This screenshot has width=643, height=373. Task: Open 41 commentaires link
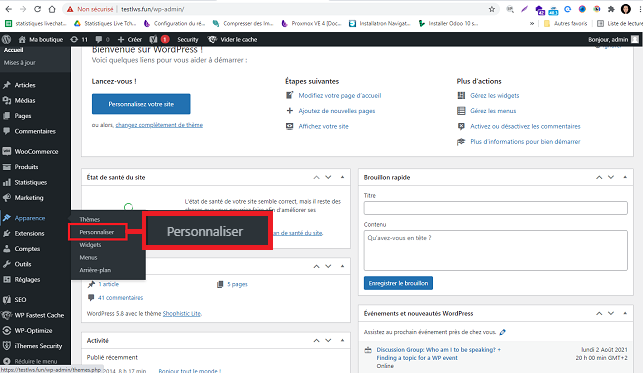click(x=120, y=298)
